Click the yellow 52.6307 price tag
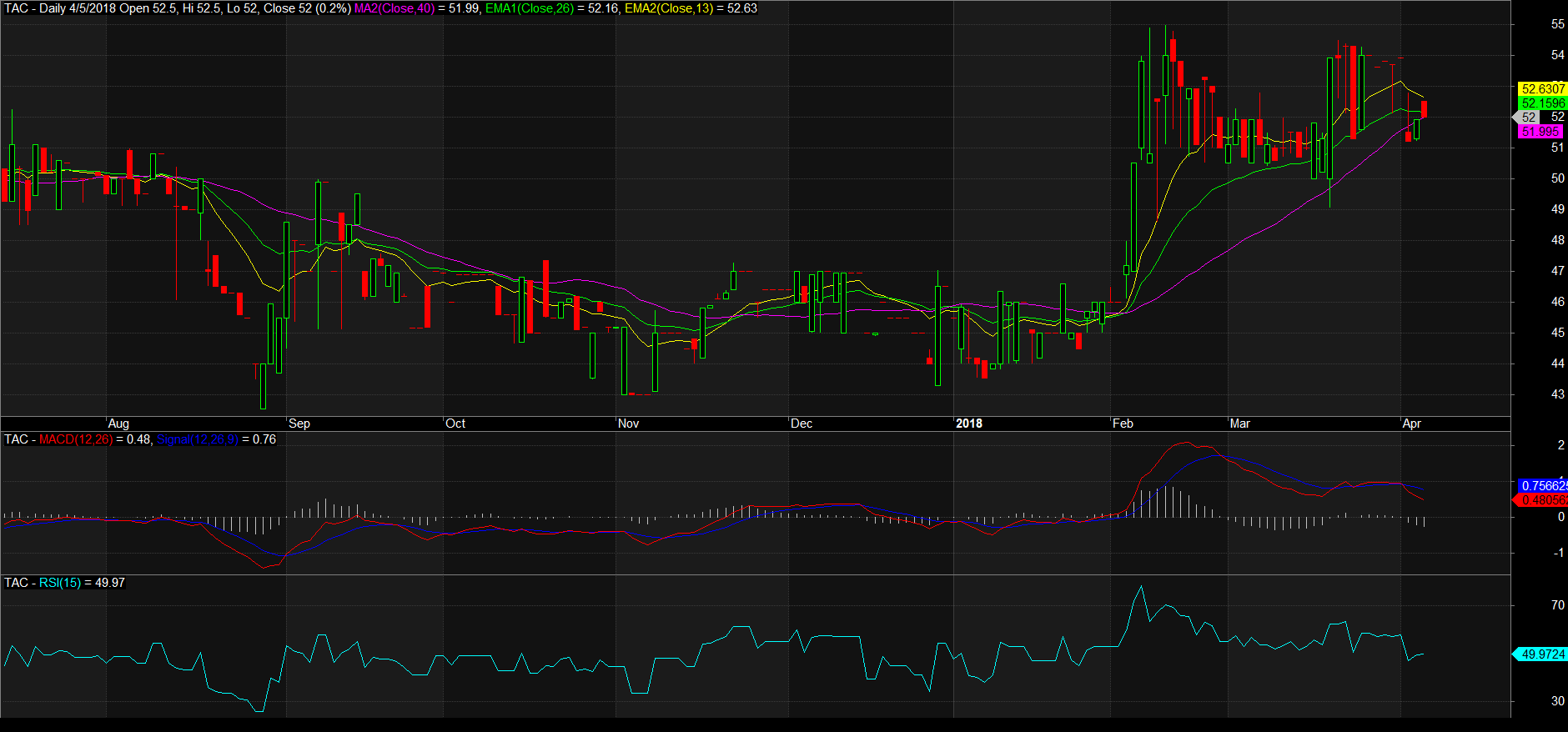 pyautogui.click(x=1542, y=88)
